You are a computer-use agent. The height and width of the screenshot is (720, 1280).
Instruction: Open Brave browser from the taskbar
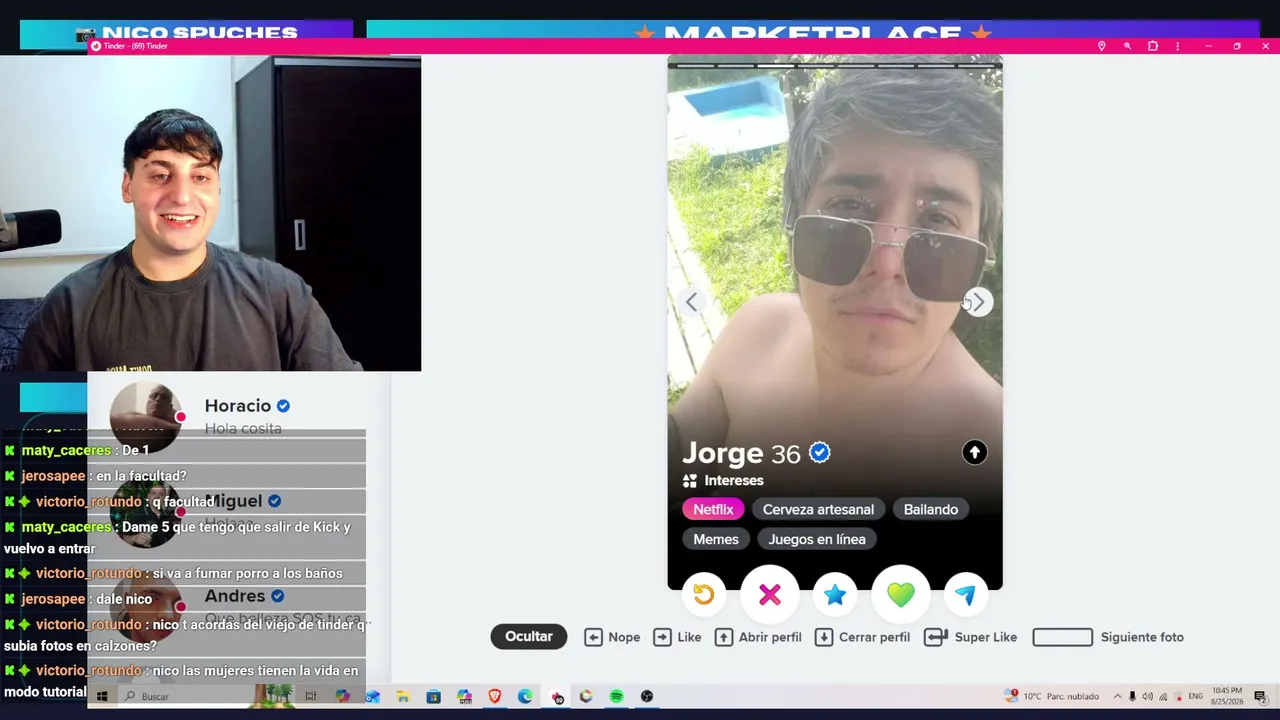pyautogui.click(x=495, y=696)
